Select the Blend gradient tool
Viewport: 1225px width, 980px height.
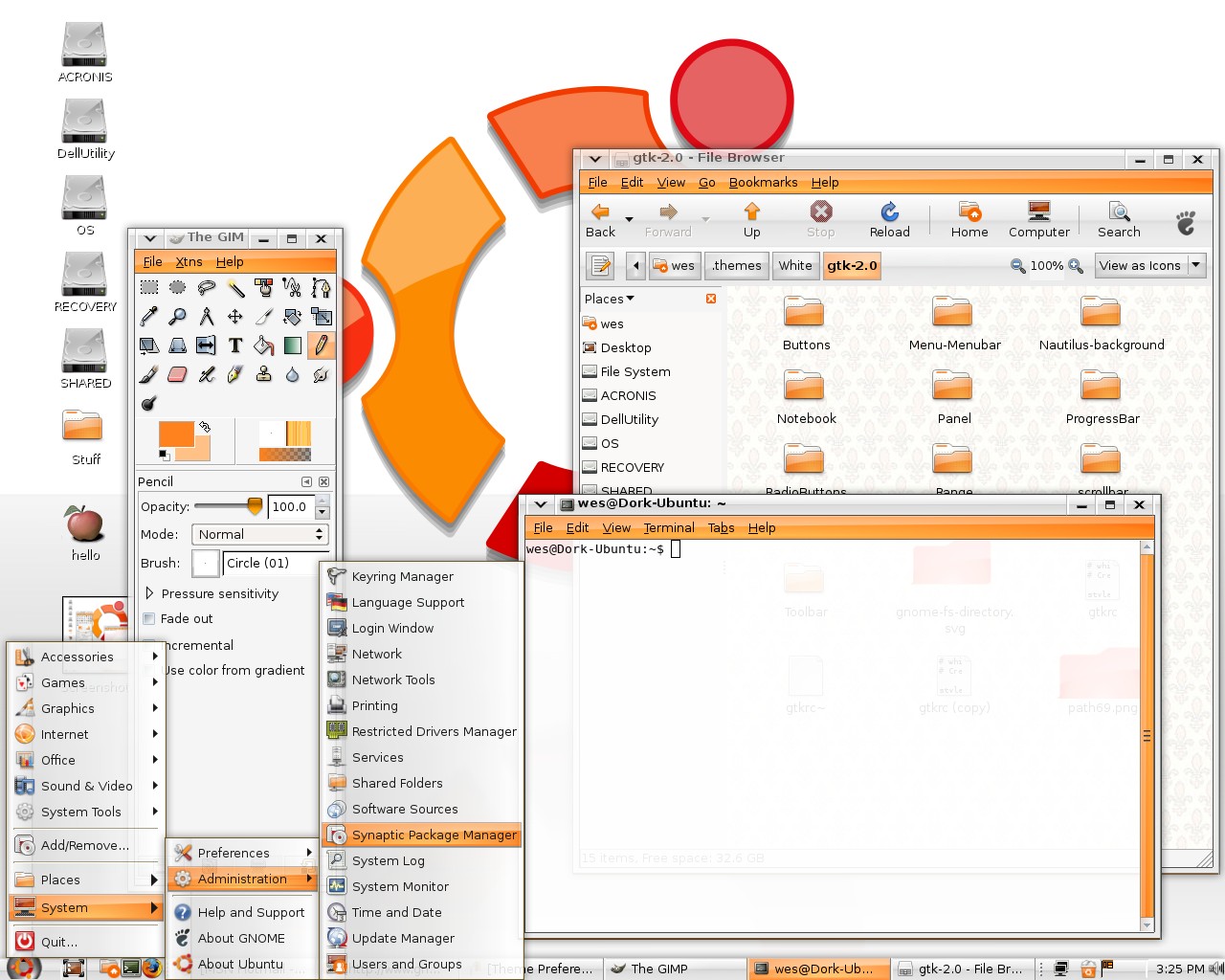293,345
